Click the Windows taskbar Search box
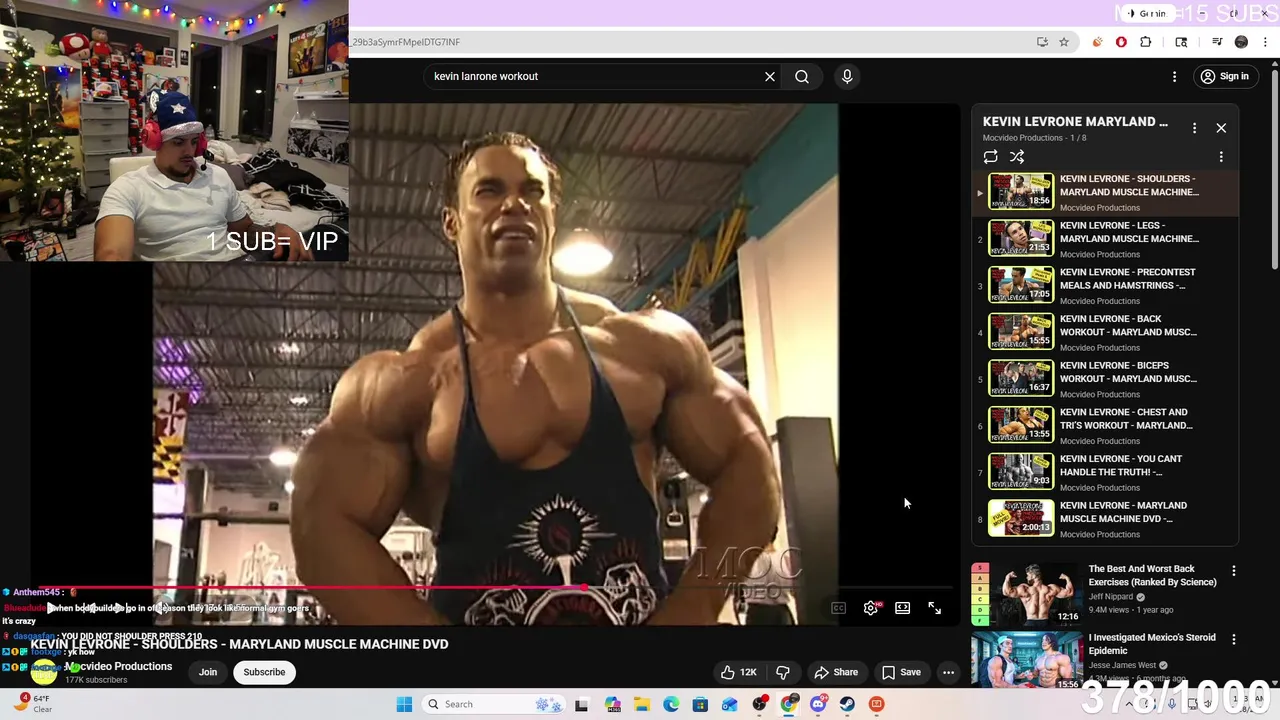The image size is (1280, 720). [495, 704]
